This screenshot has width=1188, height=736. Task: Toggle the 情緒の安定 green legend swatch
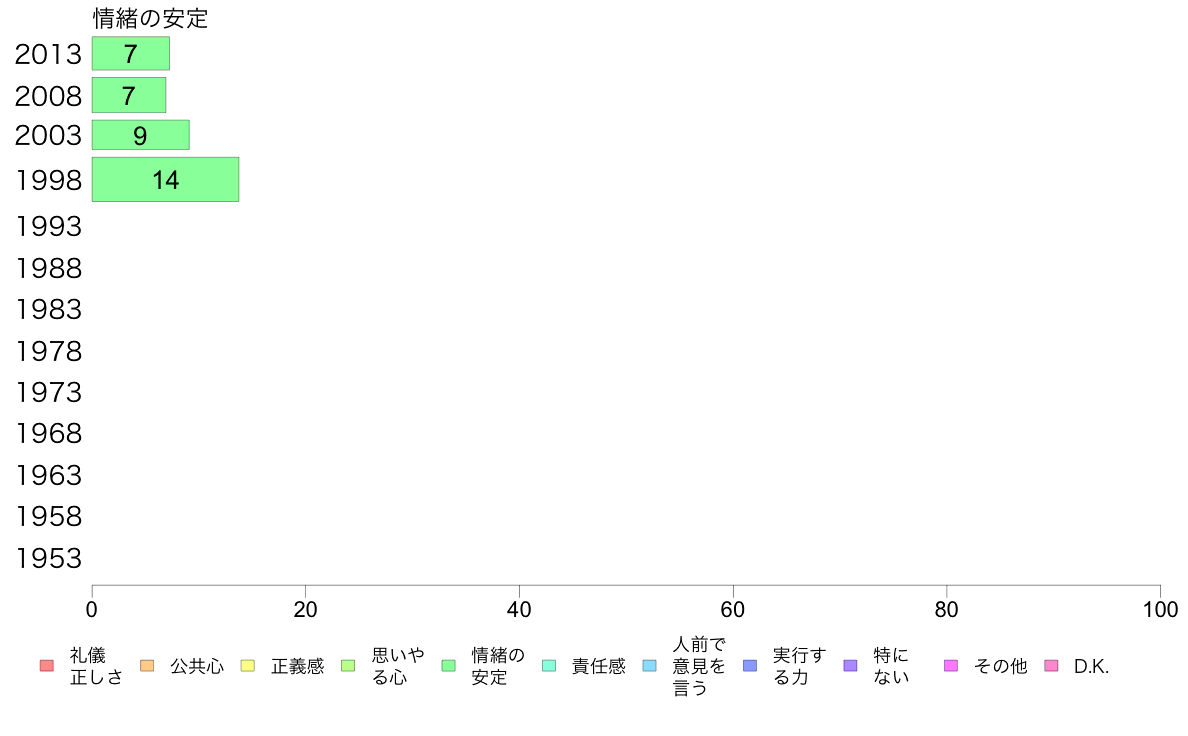pos(449,666)
